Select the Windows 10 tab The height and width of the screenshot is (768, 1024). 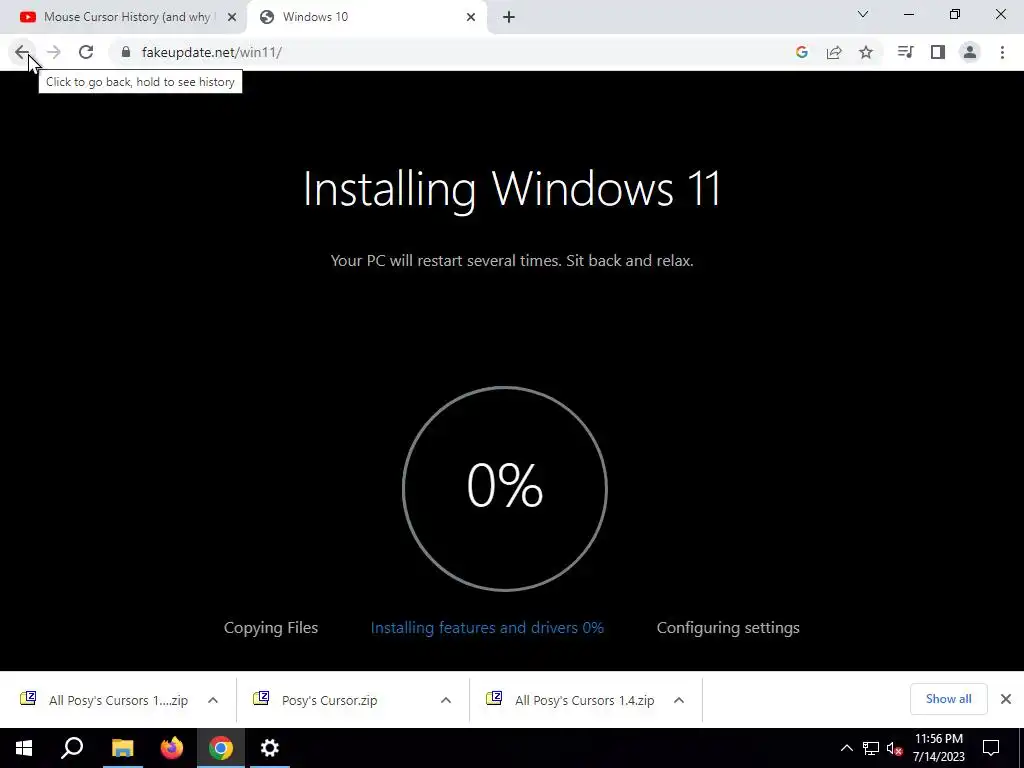[x=366, y=17]
